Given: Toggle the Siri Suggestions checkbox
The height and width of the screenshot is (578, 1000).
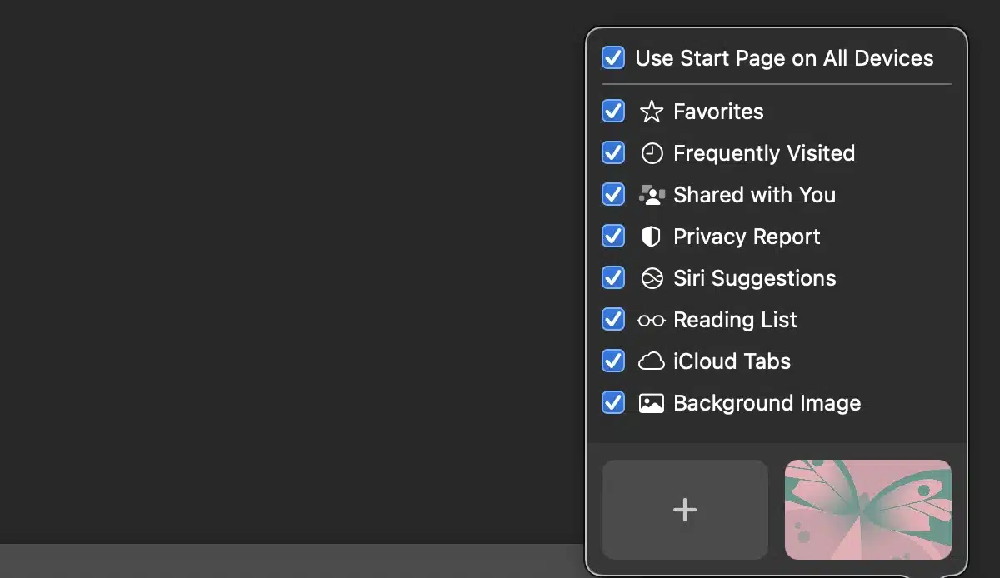Looking at the screenshot, I should click(614, 278).
